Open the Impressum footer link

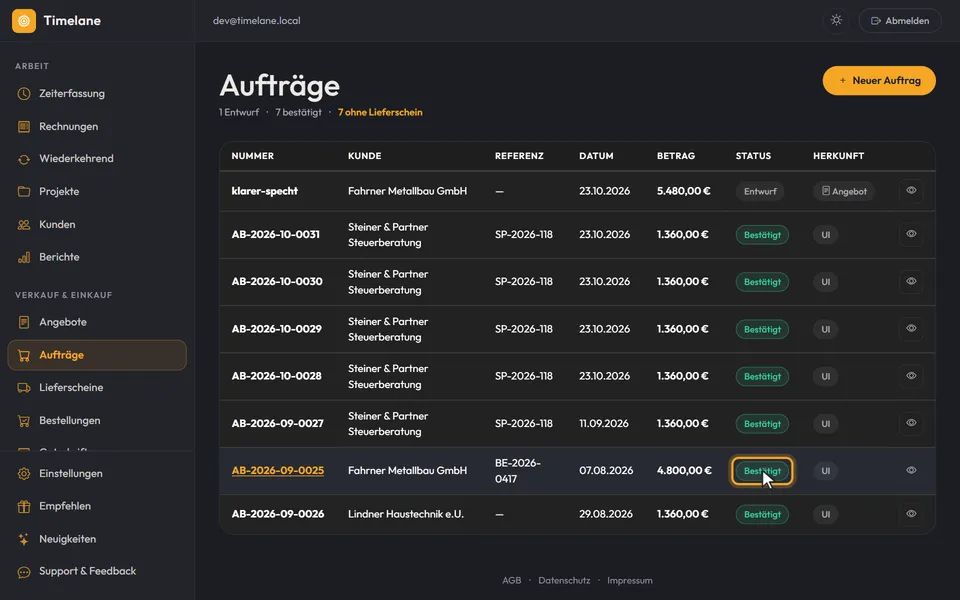pyautogui.click(x=629, y=580)
